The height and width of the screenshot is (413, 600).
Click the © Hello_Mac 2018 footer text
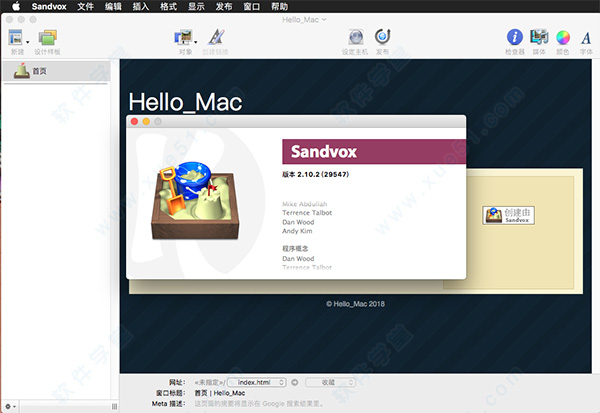point(355,304)
